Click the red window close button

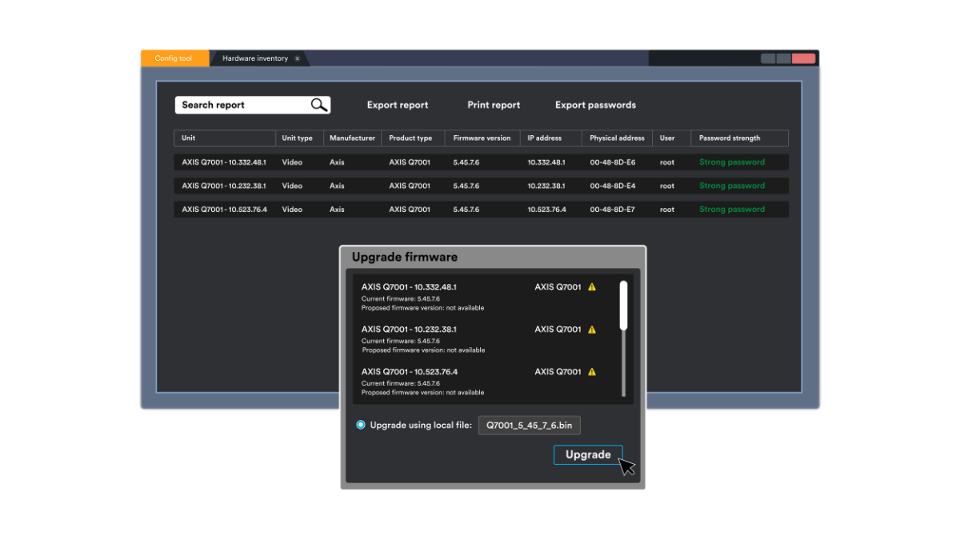[803, 59]
